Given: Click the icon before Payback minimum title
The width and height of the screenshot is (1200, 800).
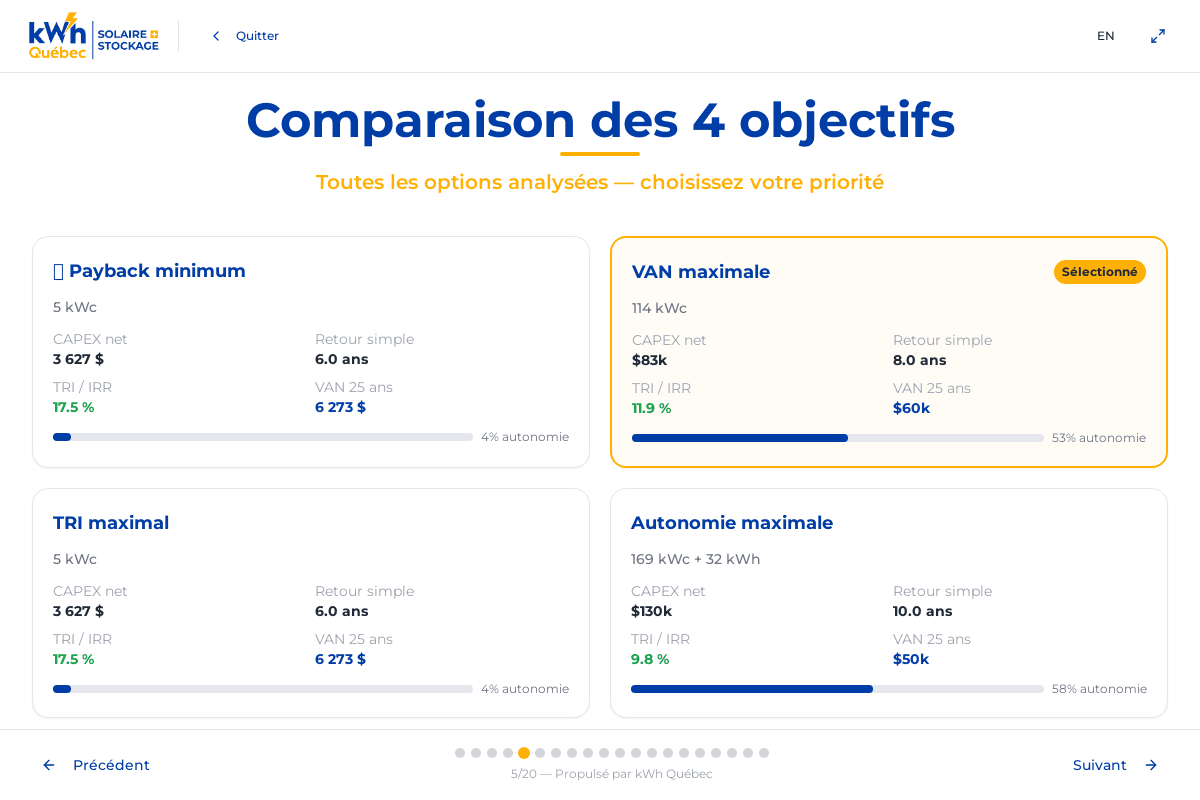Looking at the screenshot, I should pos(57,271).
